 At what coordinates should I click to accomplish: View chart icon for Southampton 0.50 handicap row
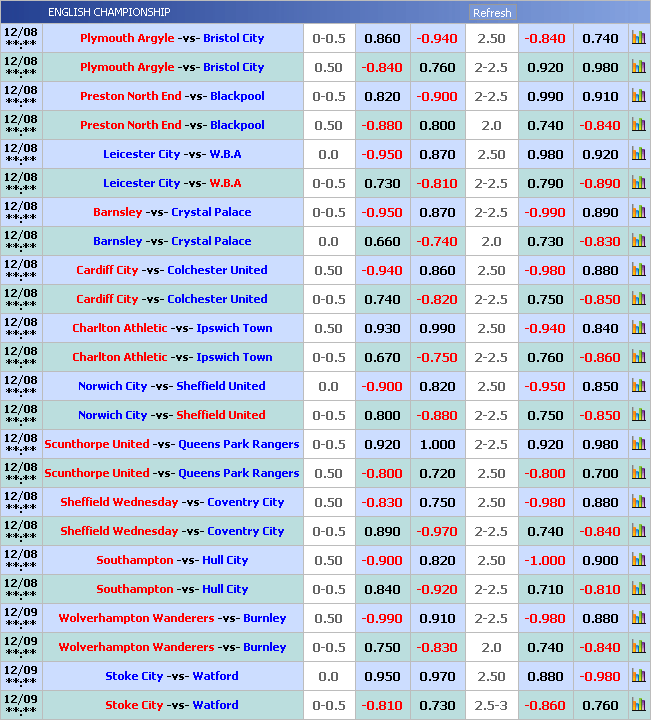click(x=639, y=560)
